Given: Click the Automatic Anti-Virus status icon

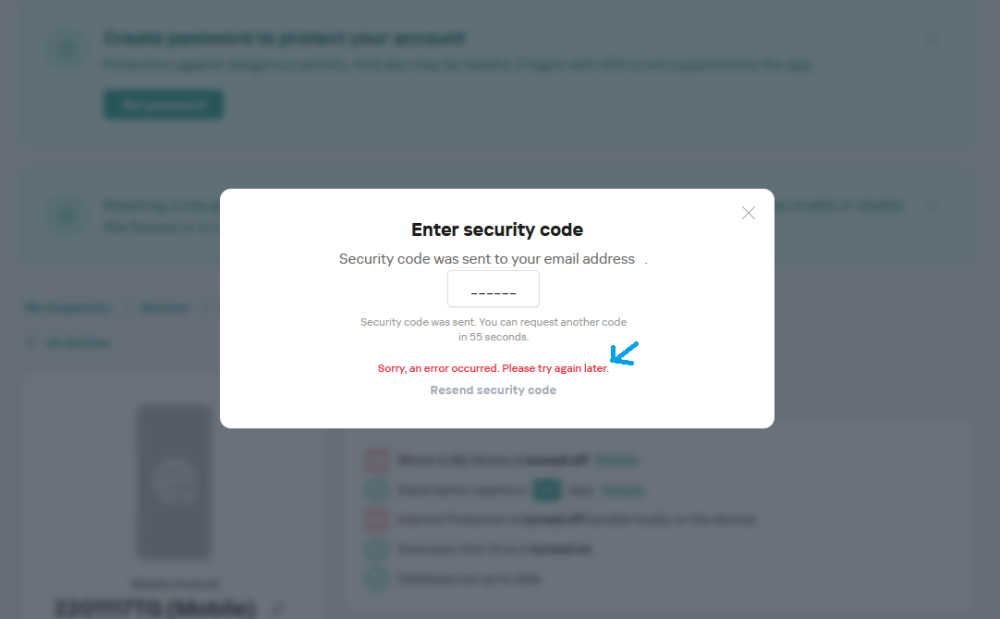Looking at the screenshot, I should coord(376,549).
